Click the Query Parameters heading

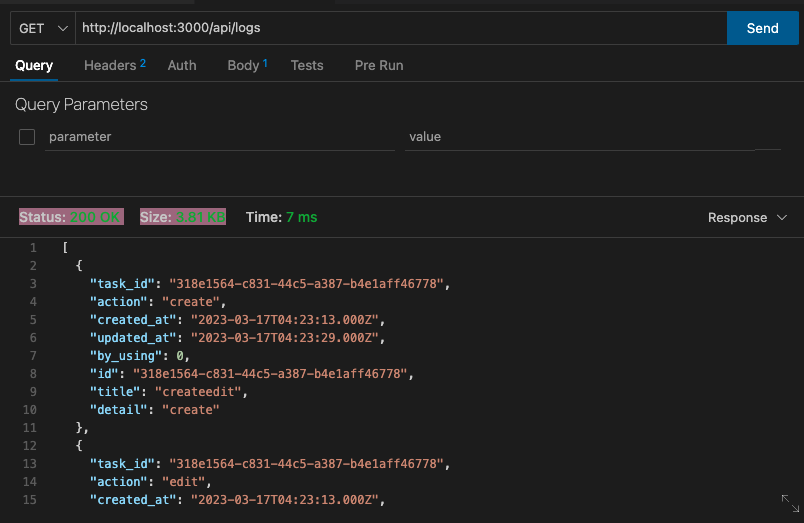click(81, 105)
